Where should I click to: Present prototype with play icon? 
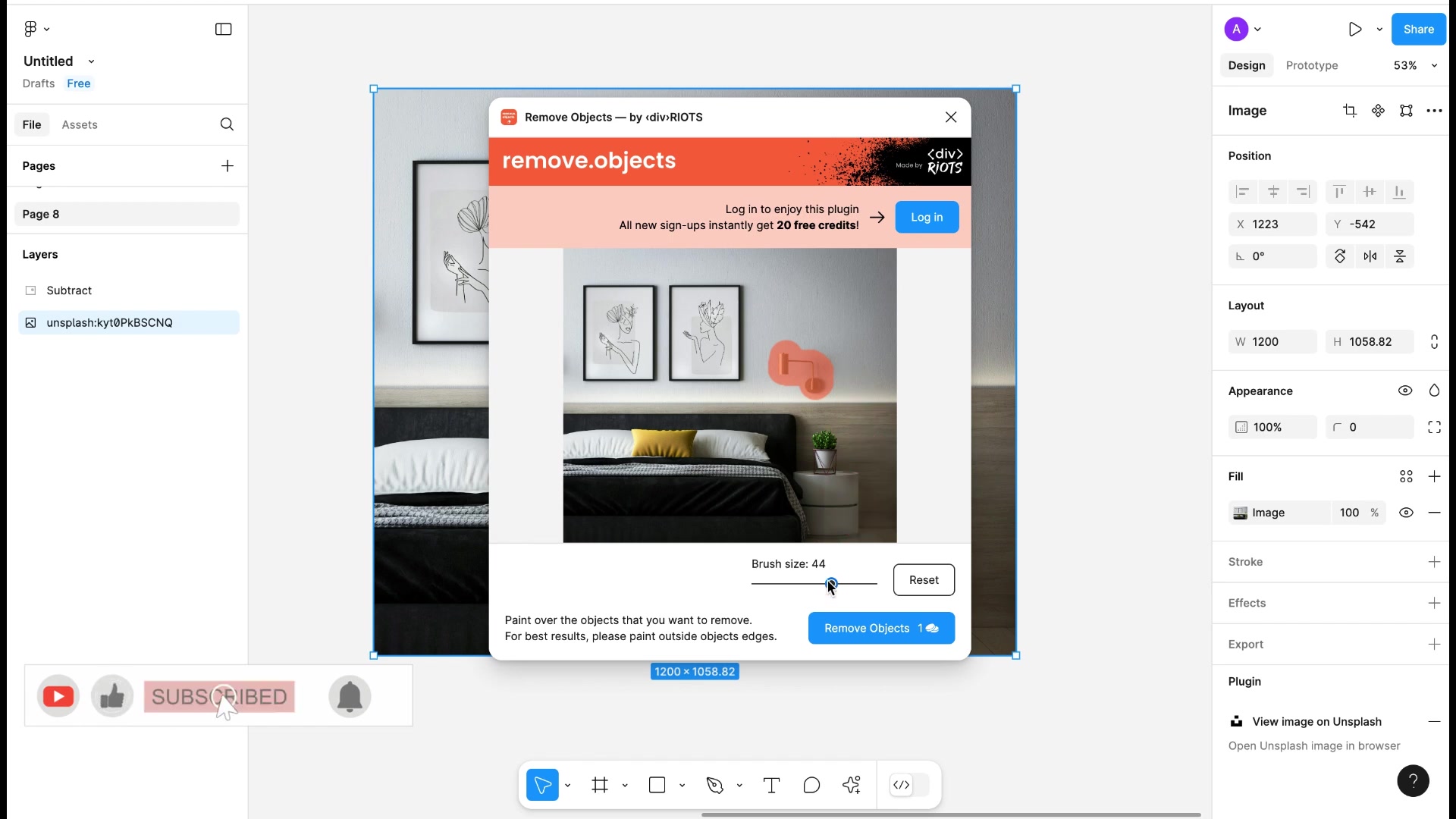pos(1355,29)
